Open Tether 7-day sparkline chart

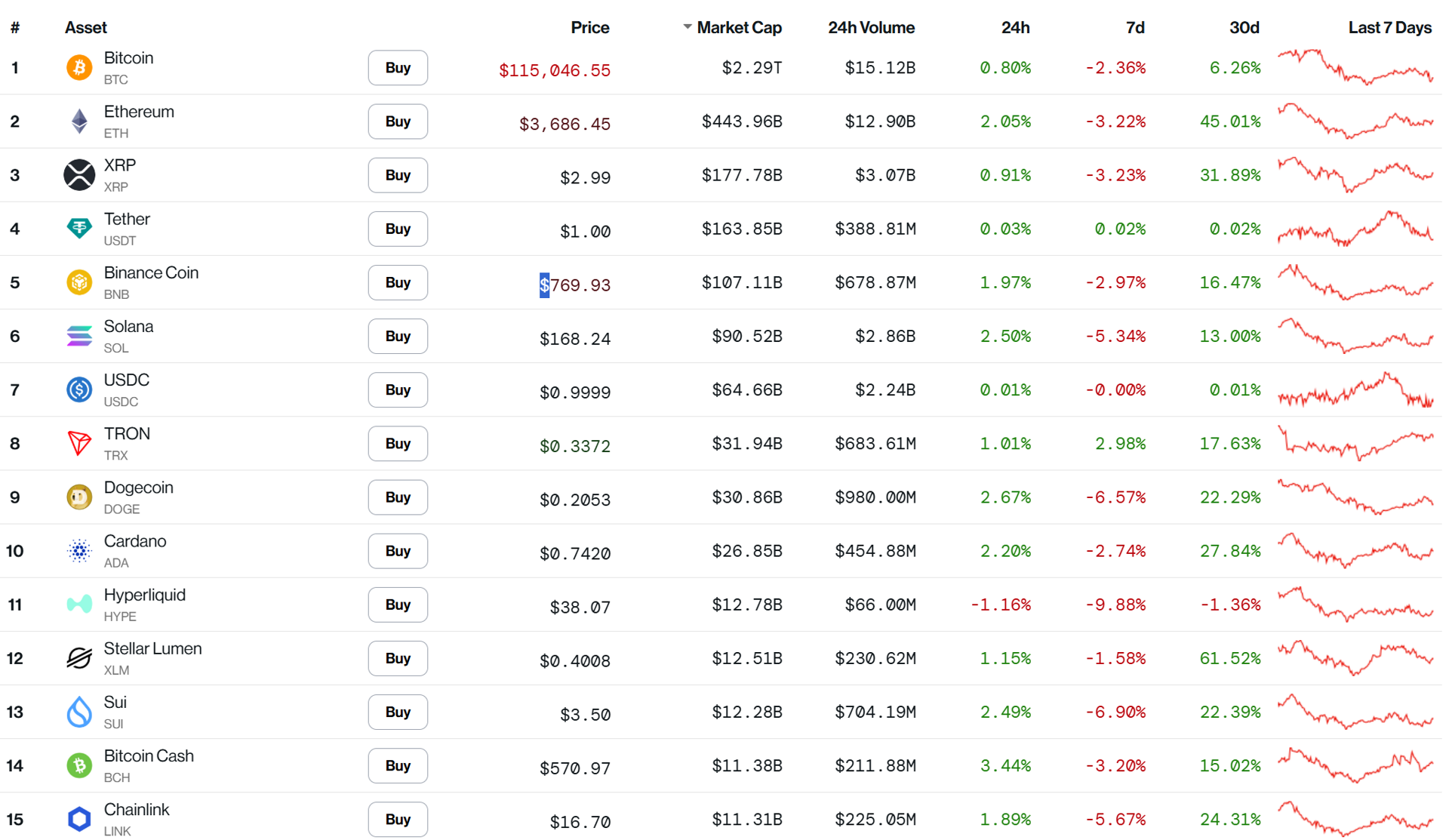(1355, 229)
